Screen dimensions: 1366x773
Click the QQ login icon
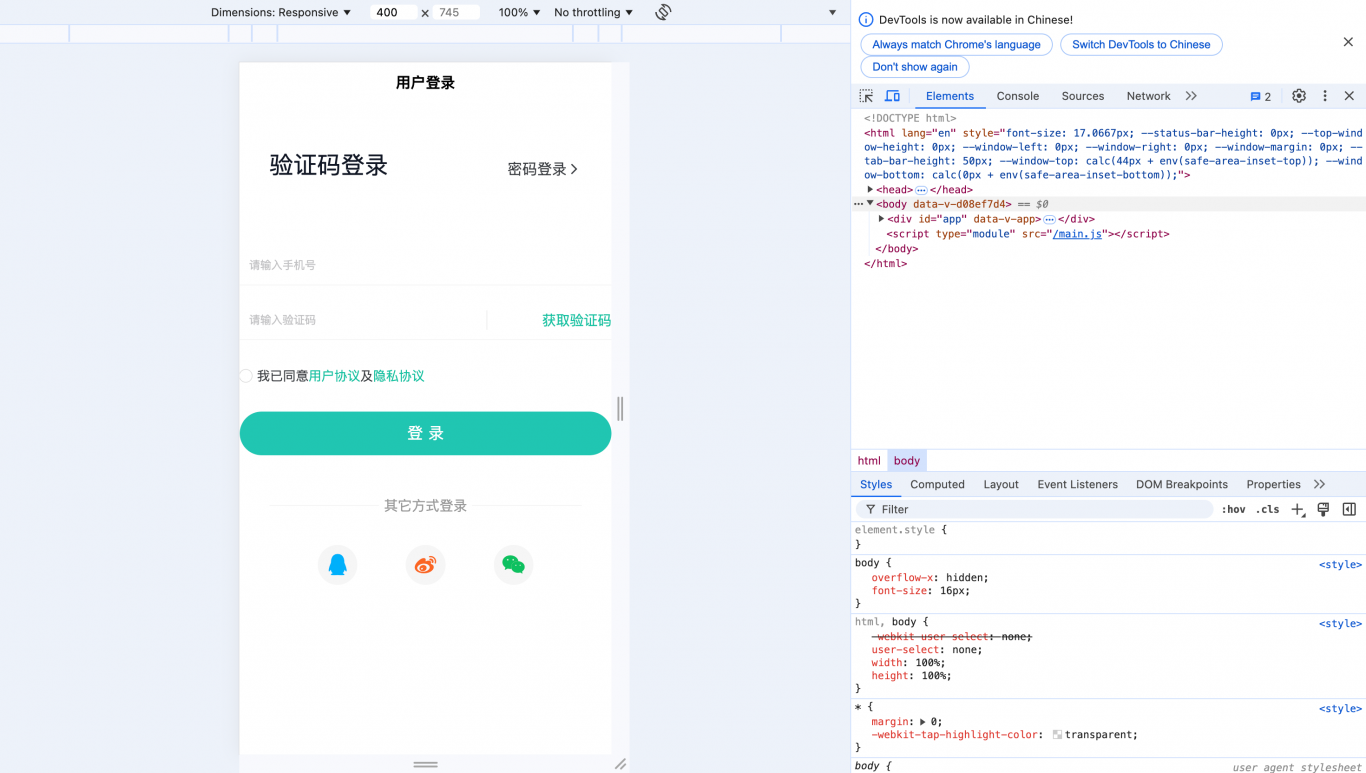click(x=338, y=565)
